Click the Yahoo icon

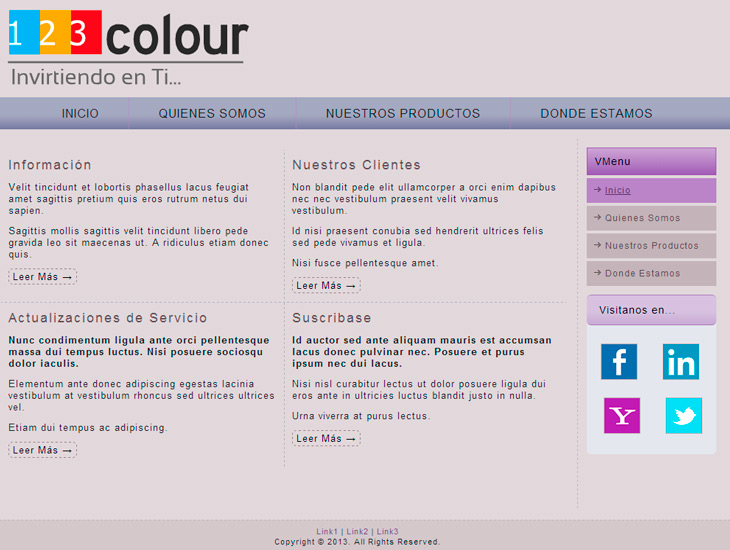point(621,416)
